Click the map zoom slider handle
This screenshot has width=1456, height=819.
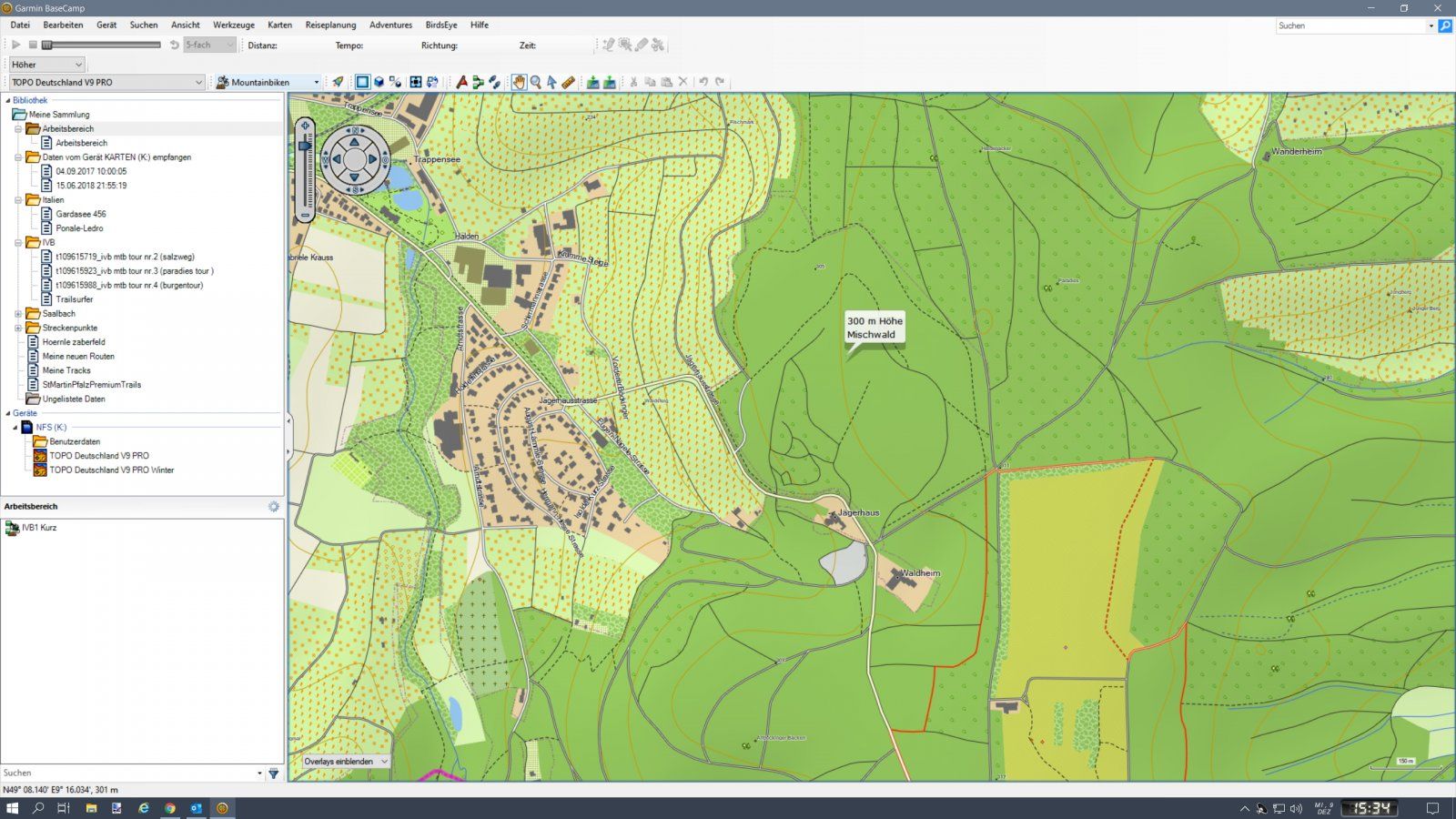(306, 146)
